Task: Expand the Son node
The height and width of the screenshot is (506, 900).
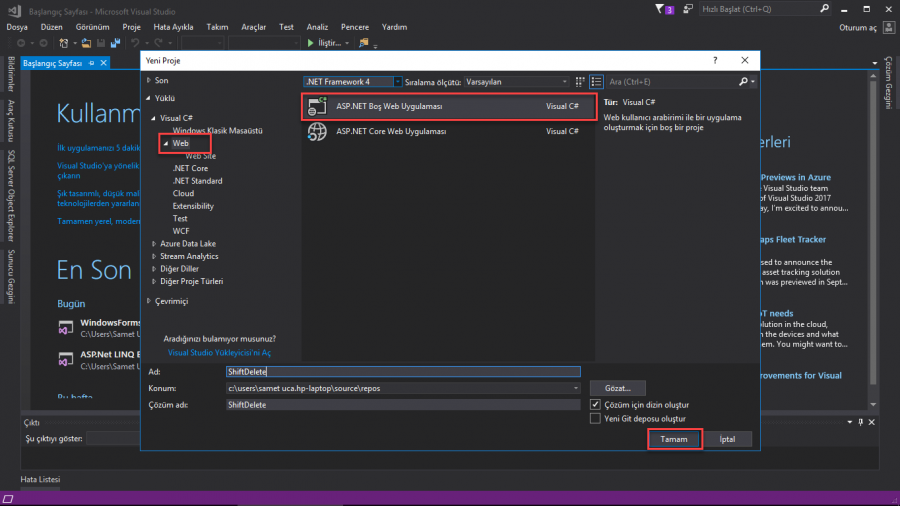Action: click(x=149, y=81)
